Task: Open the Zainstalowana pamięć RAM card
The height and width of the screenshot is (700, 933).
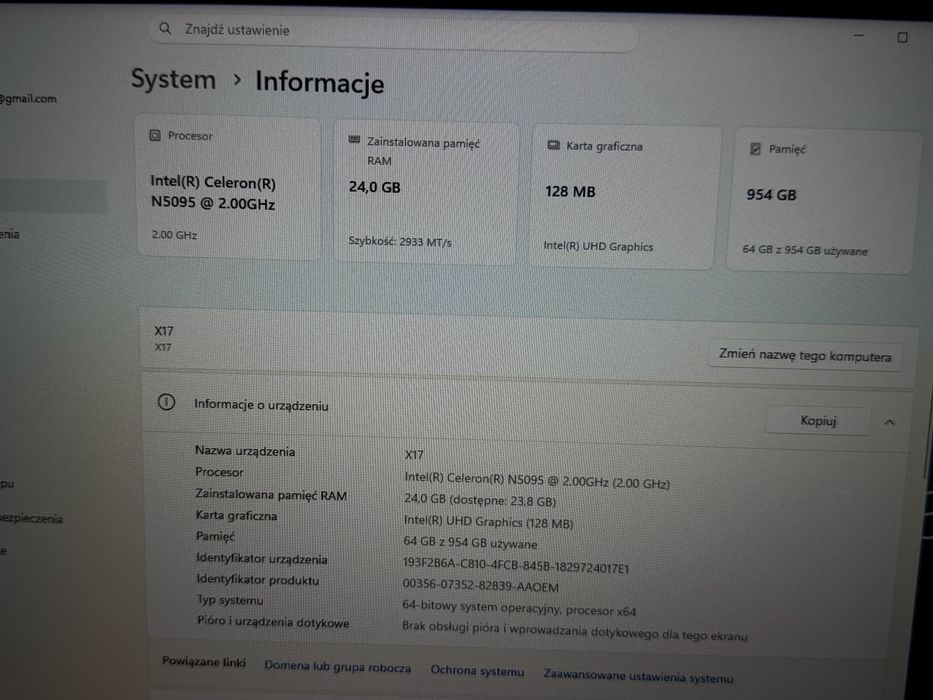Action: click(x=425, y=192)
